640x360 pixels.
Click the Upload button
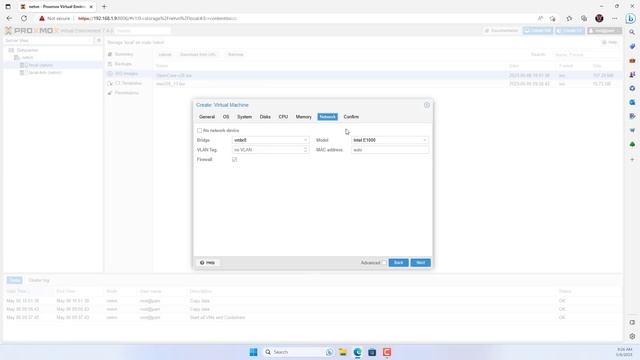[x=165, y=55]
